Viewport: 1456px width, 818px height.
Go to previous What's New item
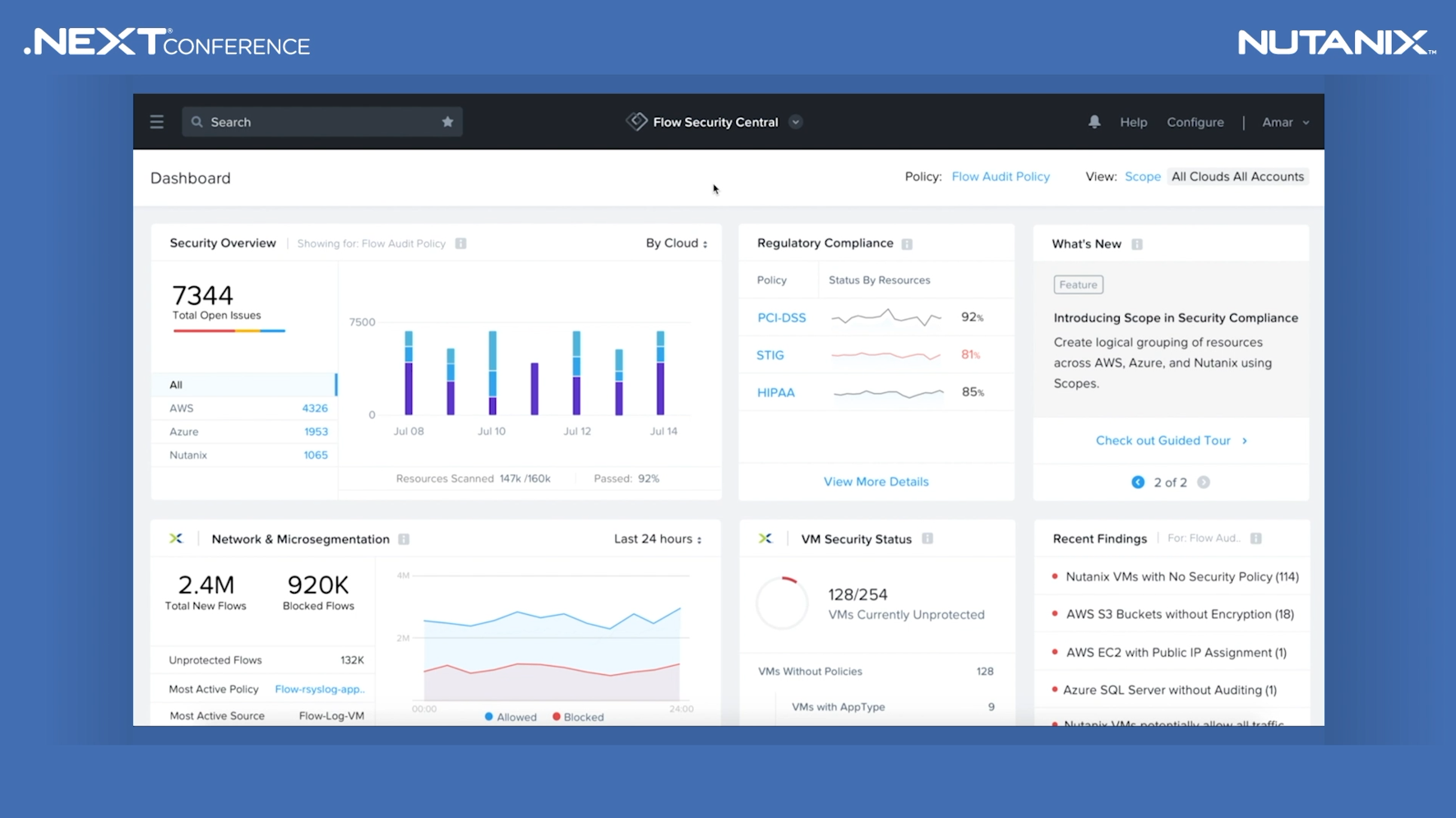tap(1138, 483)
